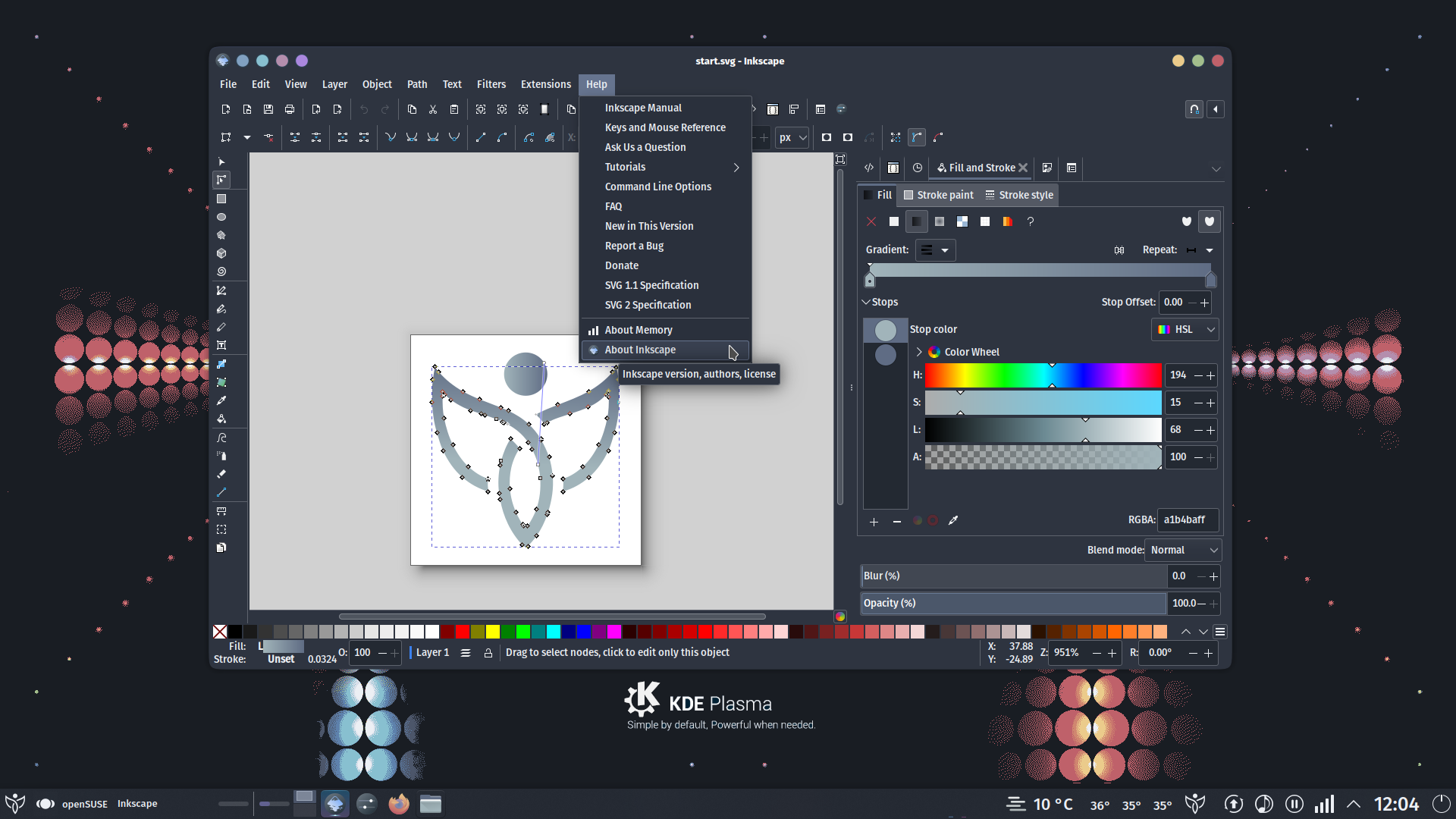Viewport: 1456px width, 819px height.
Task: Open the px units dropdown
Action: (x=792, y=137)
